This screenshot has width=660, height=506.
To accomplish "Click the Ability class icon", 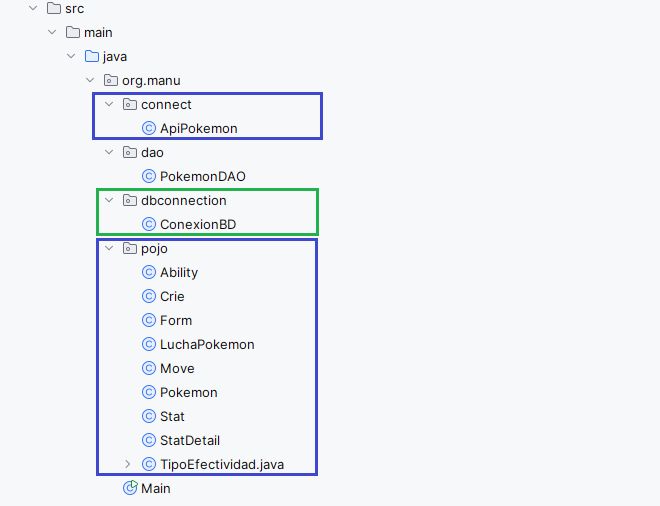I will 149,272.
